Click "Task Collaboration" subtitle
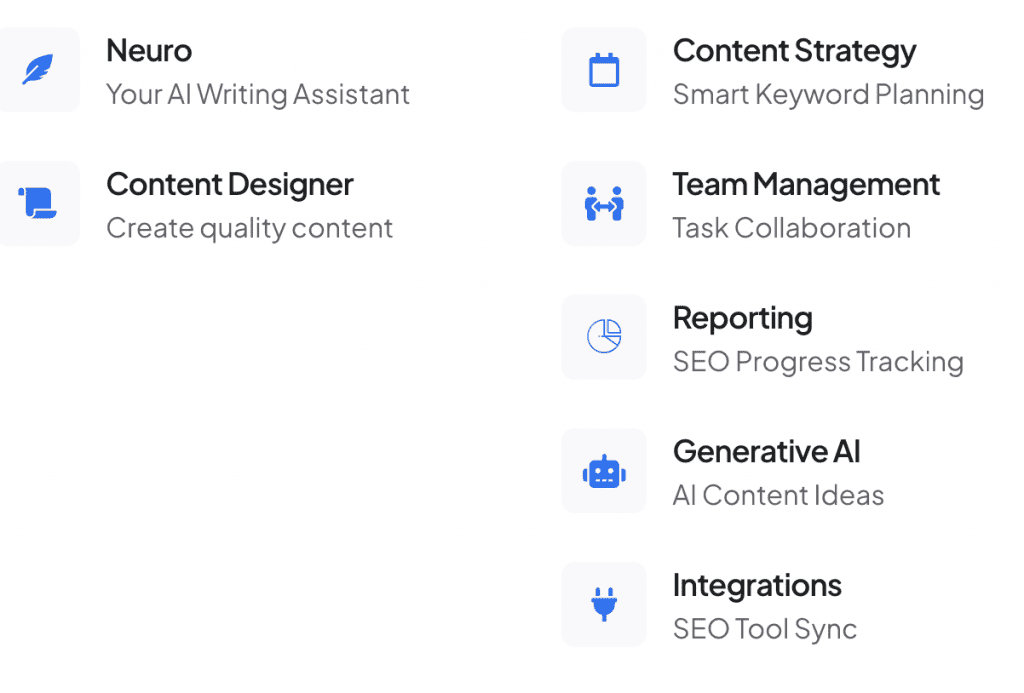Viewport: 1024px width, 693px height. coord(791,228)
